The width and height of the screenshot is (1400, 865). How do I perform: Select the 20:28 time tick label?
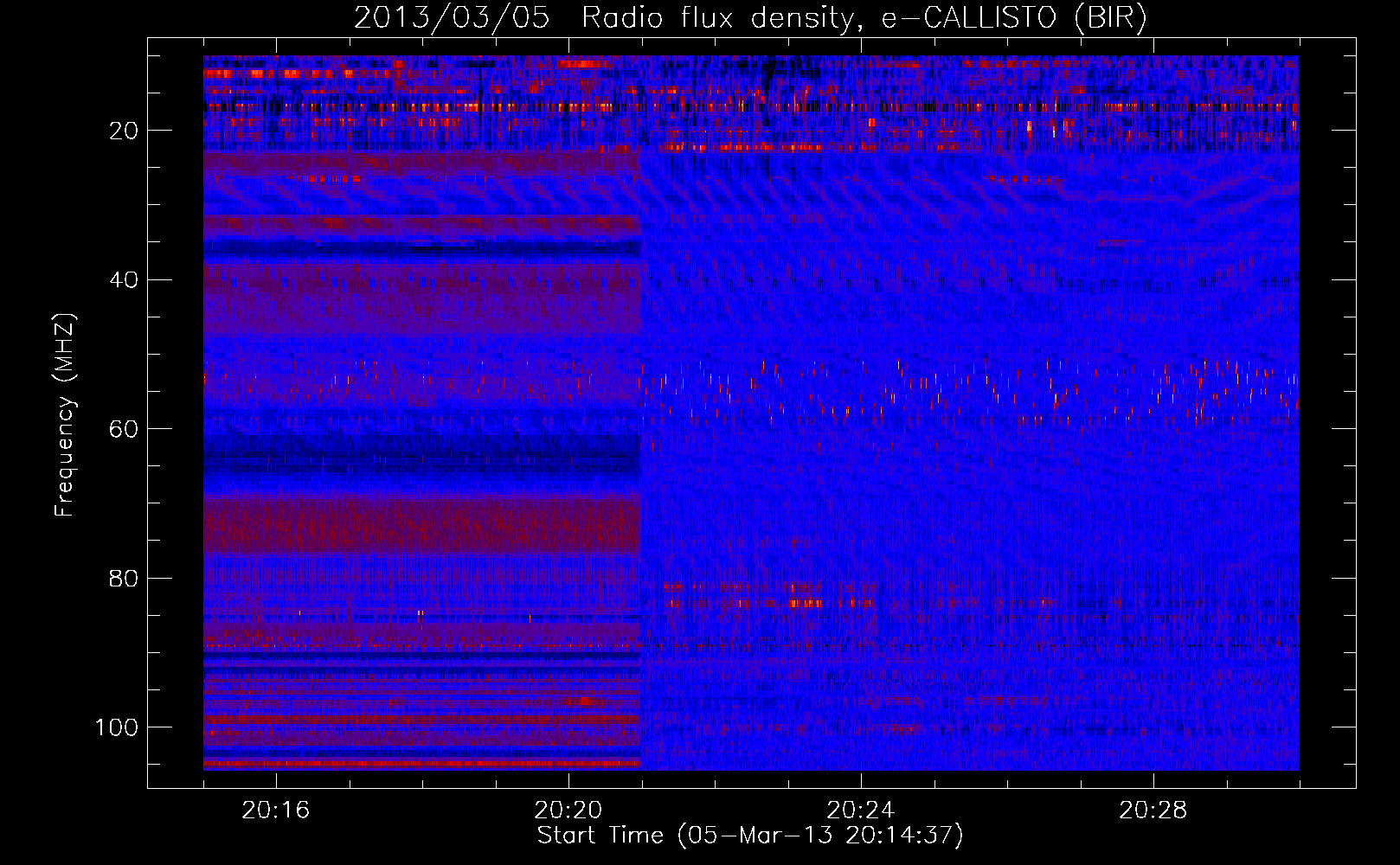click(x=1153, y=810)
